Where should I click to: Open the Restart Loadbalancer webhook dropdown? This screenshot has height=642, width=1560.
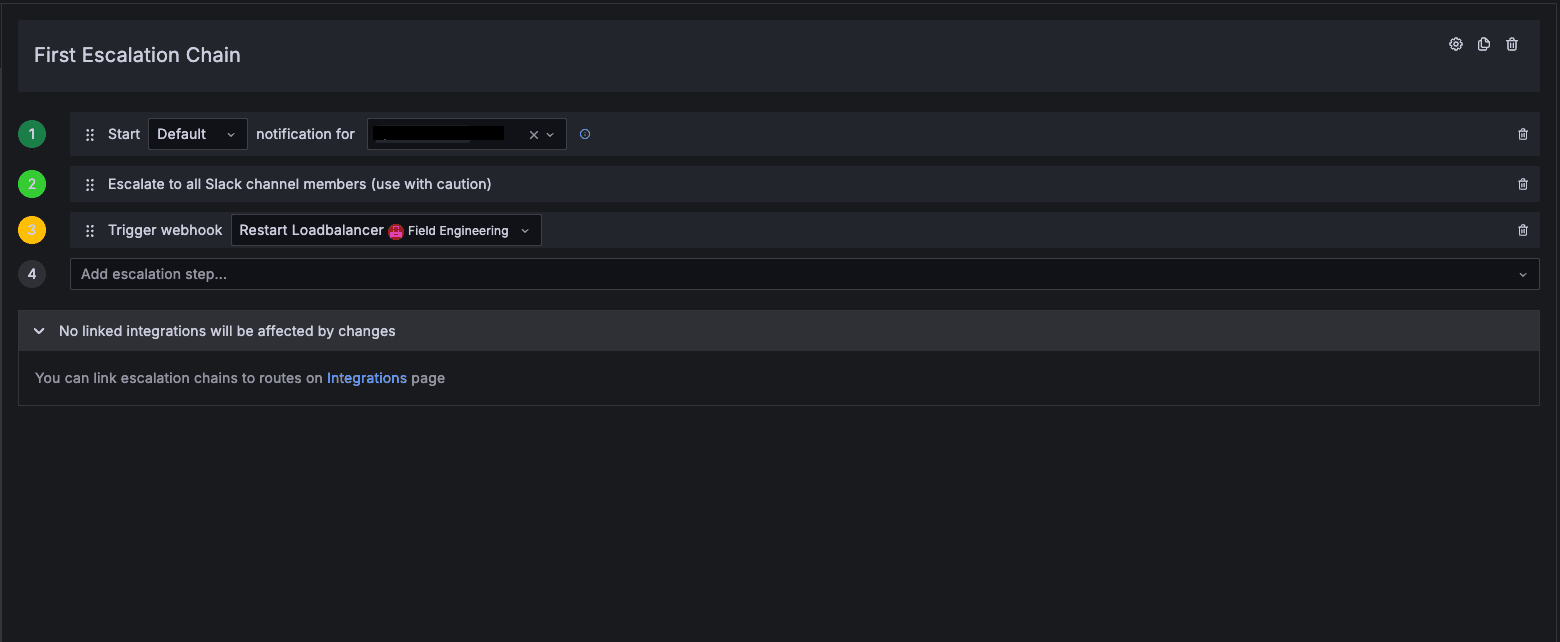386,230
